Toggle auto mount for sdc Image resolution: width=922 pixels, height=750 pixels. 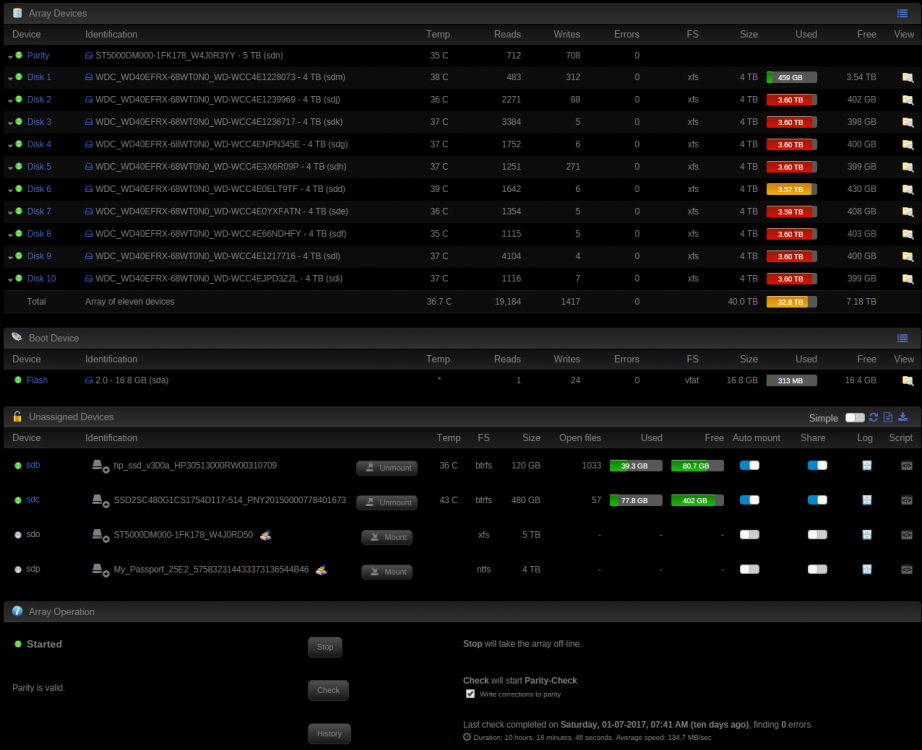pos(749,500)
